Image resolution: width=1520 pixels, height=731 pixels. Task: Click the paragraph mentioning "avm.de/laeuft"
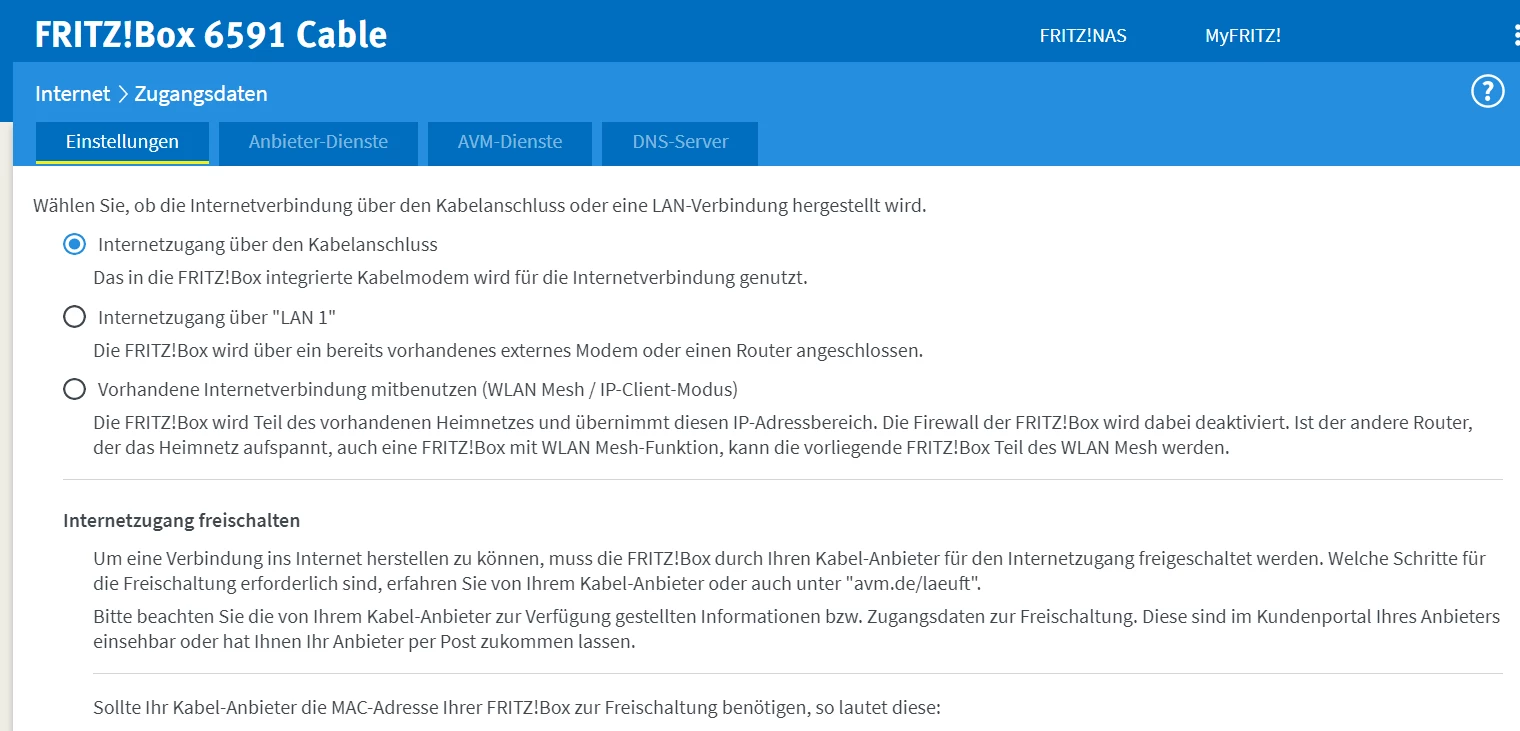click(790, 571)
